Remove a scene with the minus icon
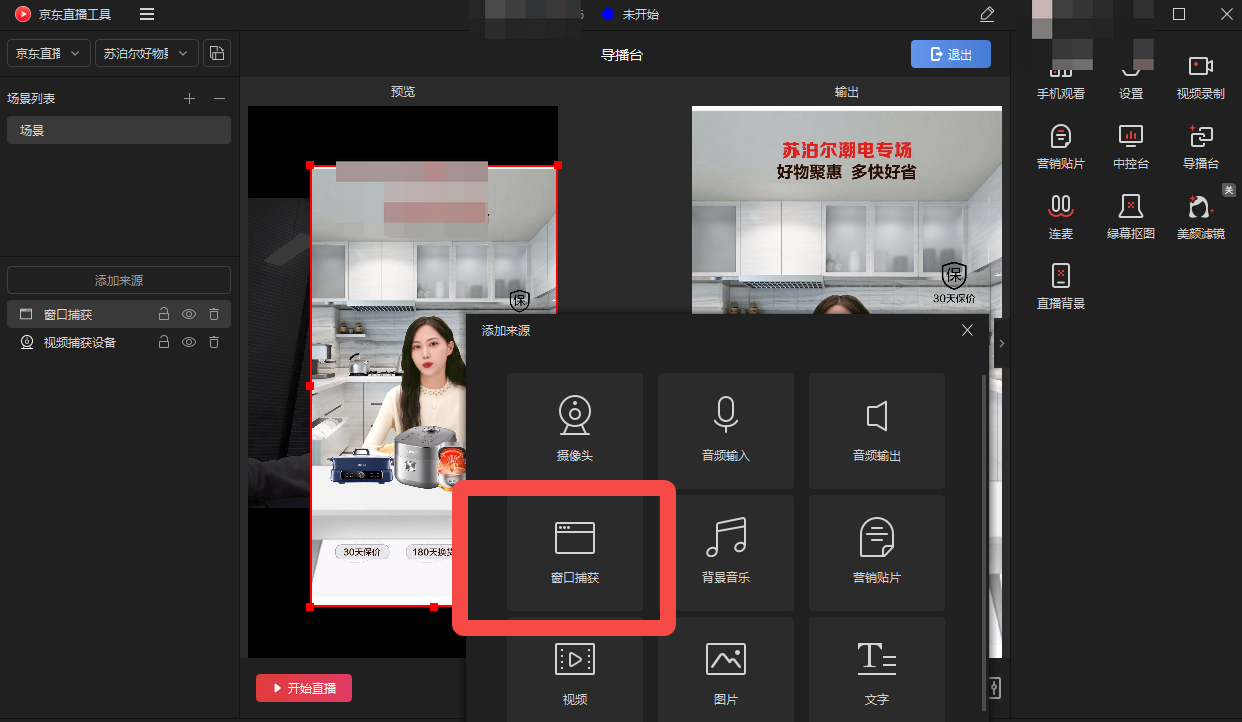1242x722 pixels. pyautogui.click(x=220, y=99)
